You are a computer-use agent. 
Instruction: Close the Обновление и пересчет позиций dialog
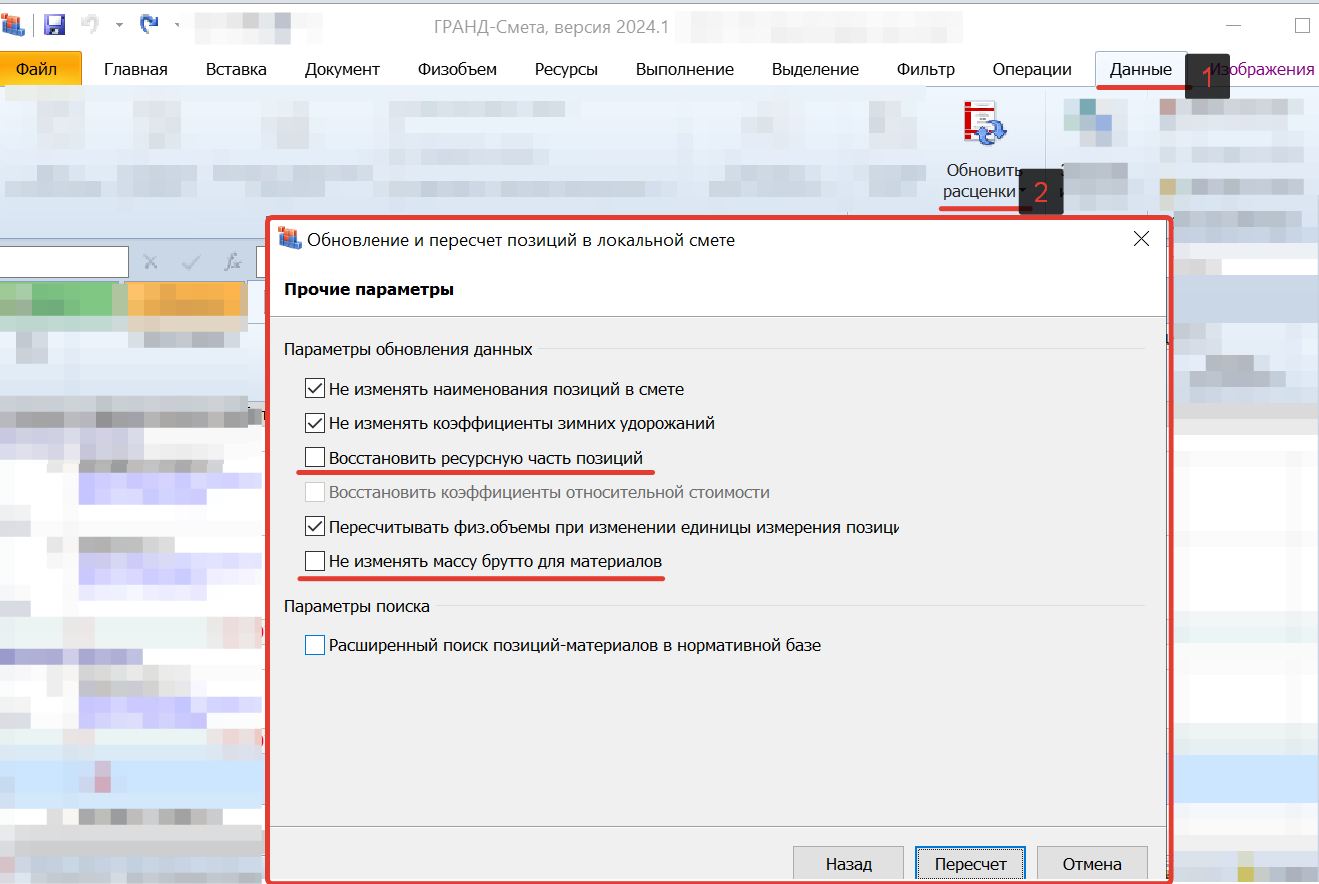[x=1142, y=239]
